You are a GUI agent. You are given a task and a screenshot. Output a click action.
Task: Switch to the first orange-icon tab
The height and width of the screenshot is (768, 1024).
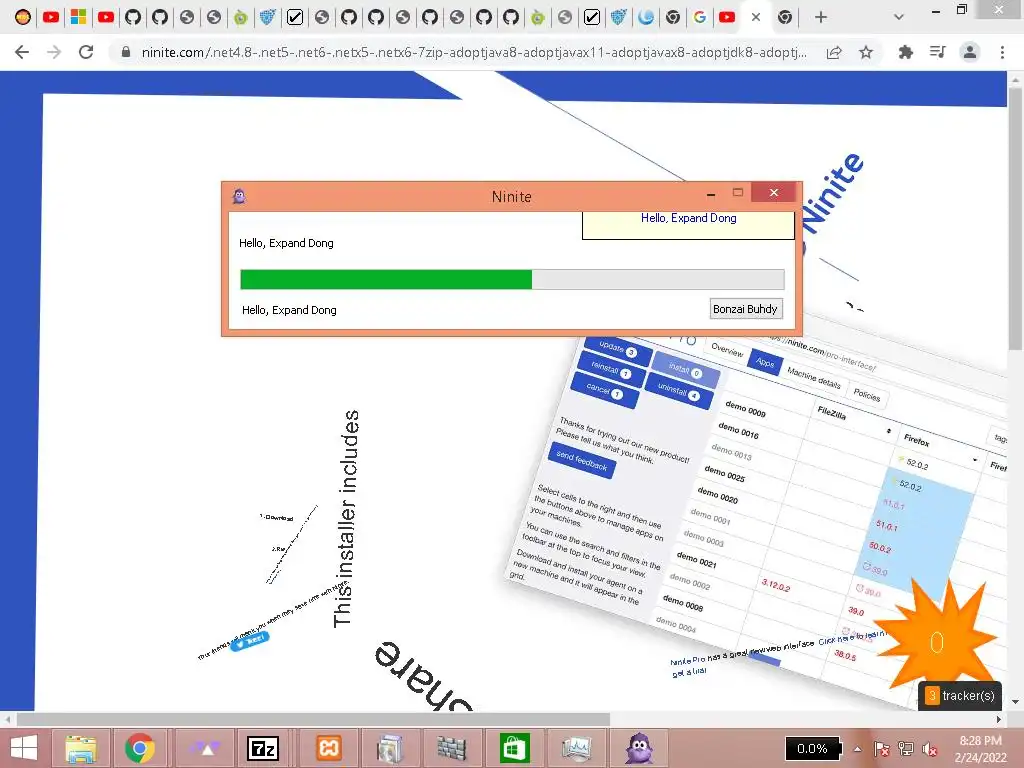point(23,18)
